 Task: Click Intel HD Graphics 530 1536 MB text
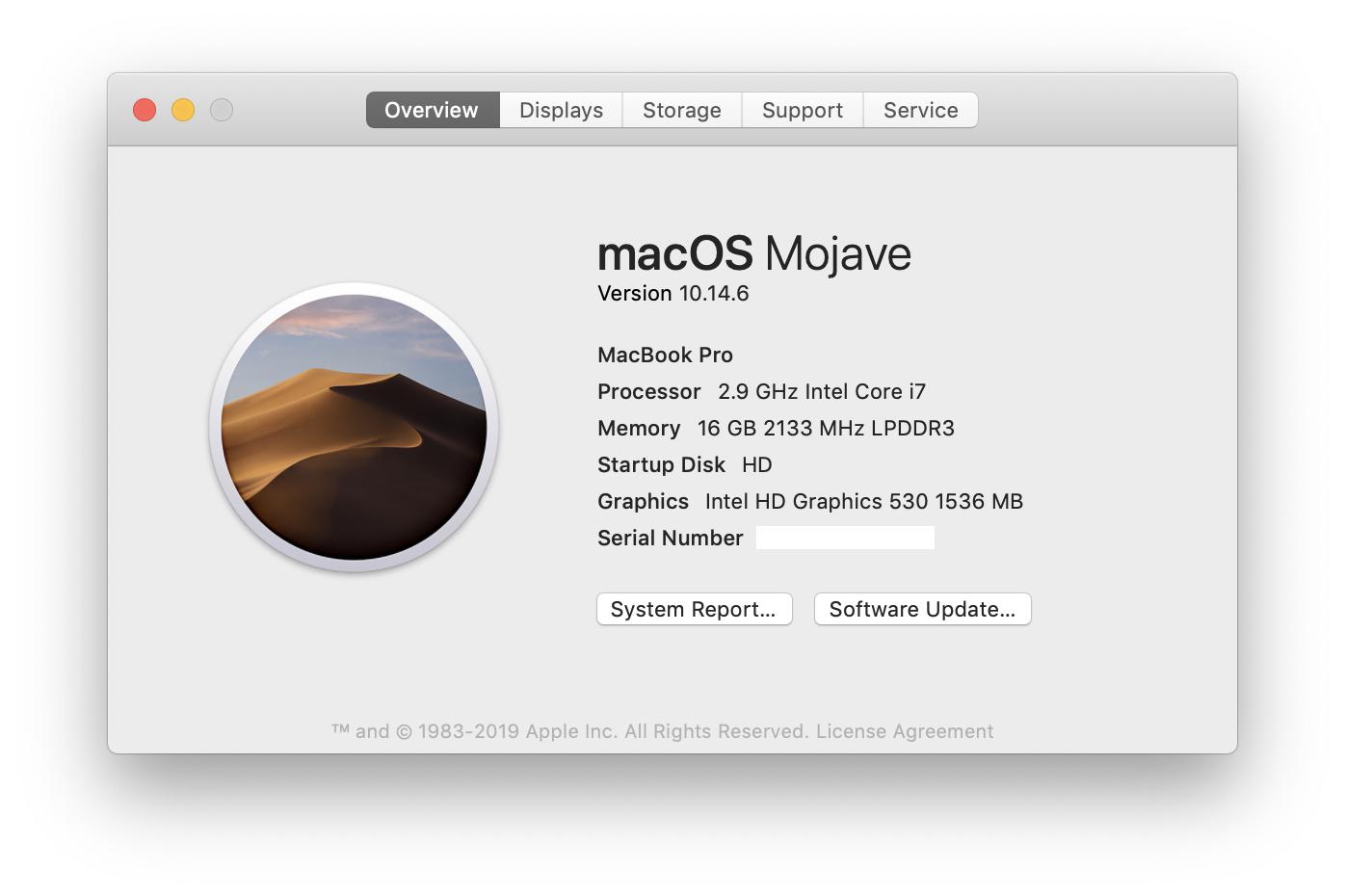coord(864,501)
